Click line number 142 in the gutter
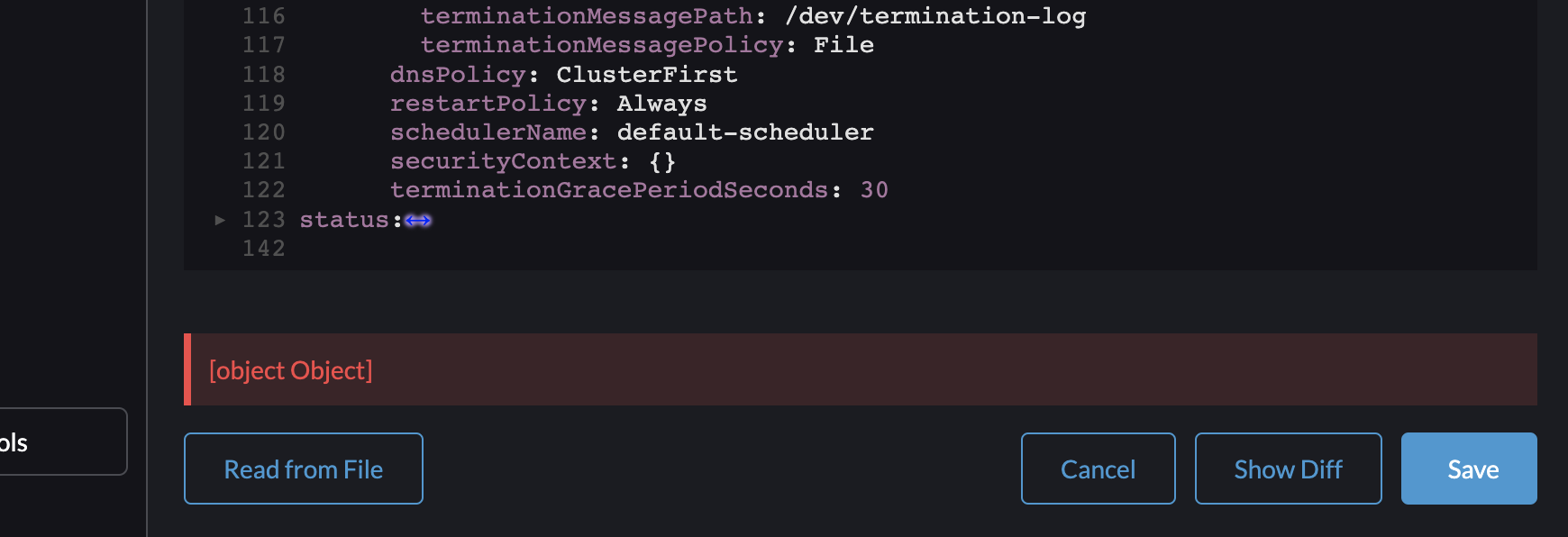The height and width of the screenshot is (537, 1568). (x=264, y=248)
